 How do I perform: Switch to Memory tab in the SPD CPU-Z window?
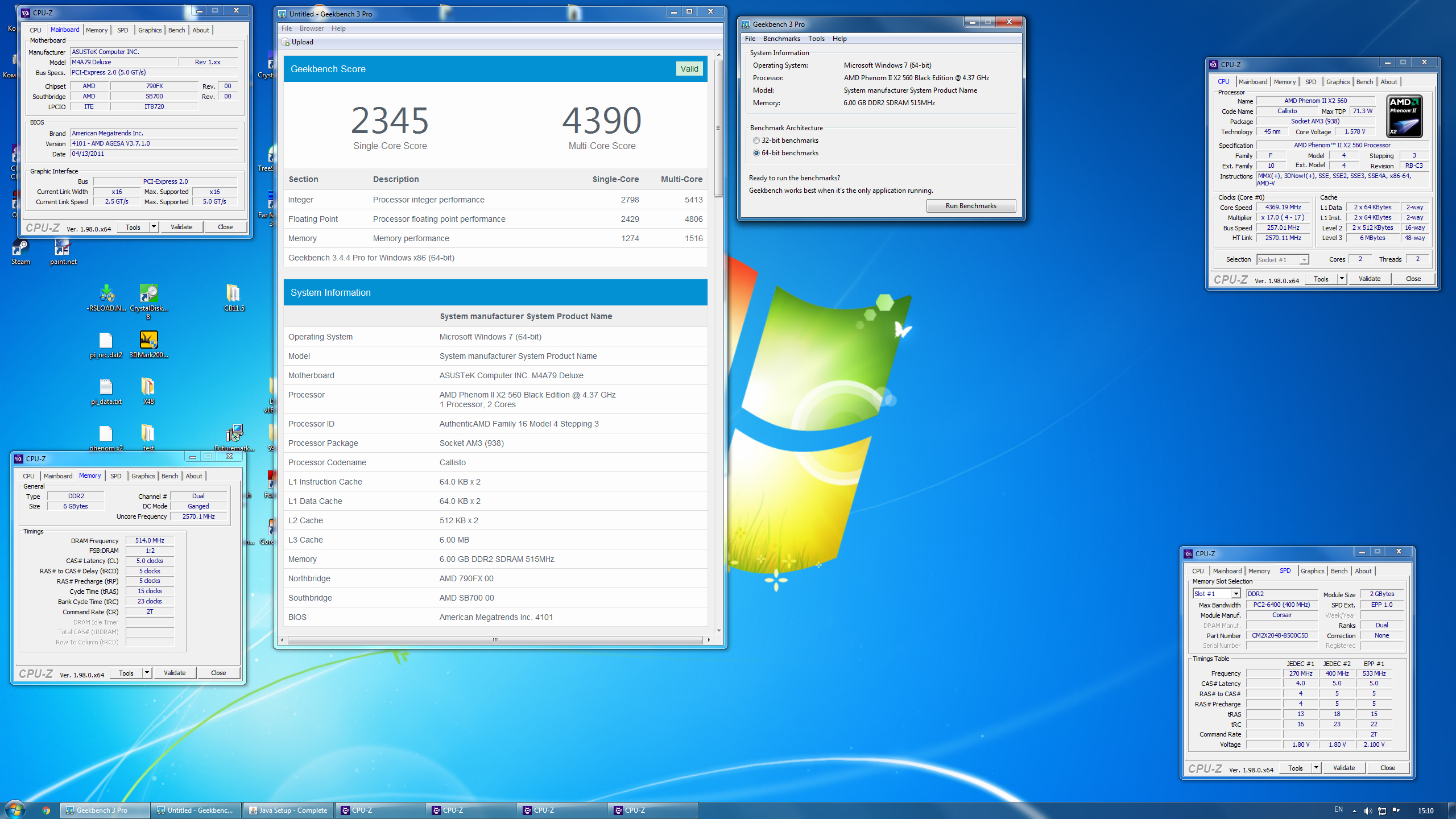point(1259,571)
